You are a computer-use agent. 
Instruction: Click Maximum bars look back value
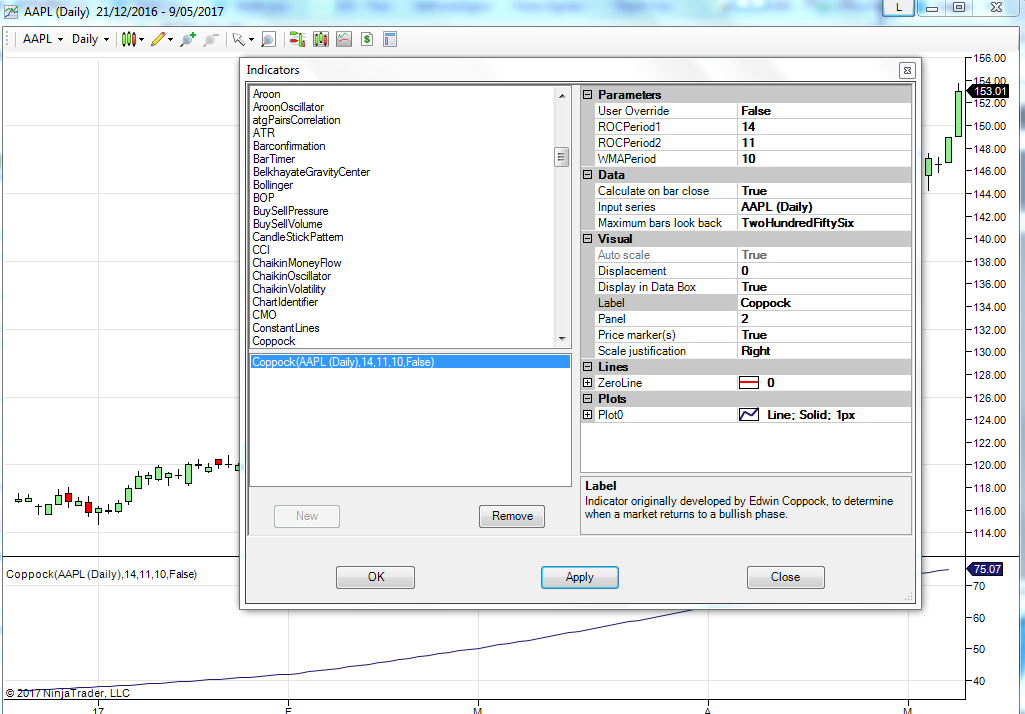click(x=824, y=223)
